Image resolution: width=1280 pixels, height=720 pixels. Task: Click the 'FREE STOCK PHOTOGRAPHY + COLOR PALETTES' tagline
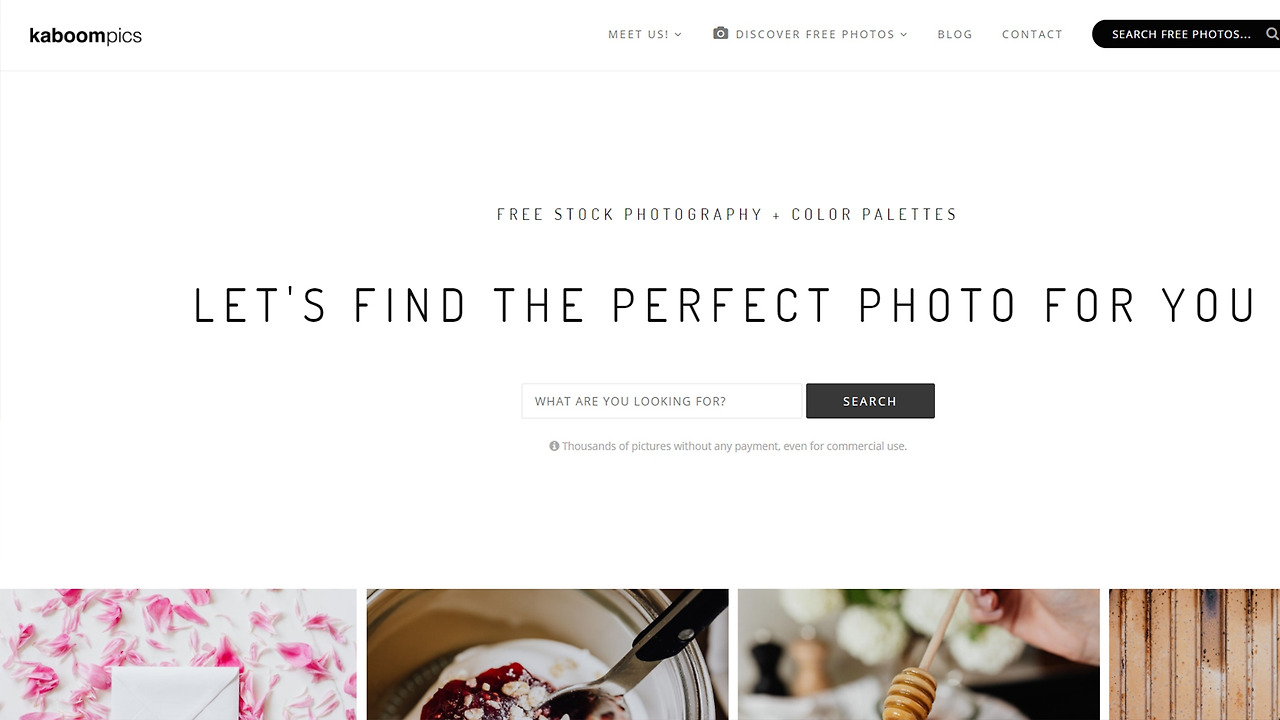(727, 214)
